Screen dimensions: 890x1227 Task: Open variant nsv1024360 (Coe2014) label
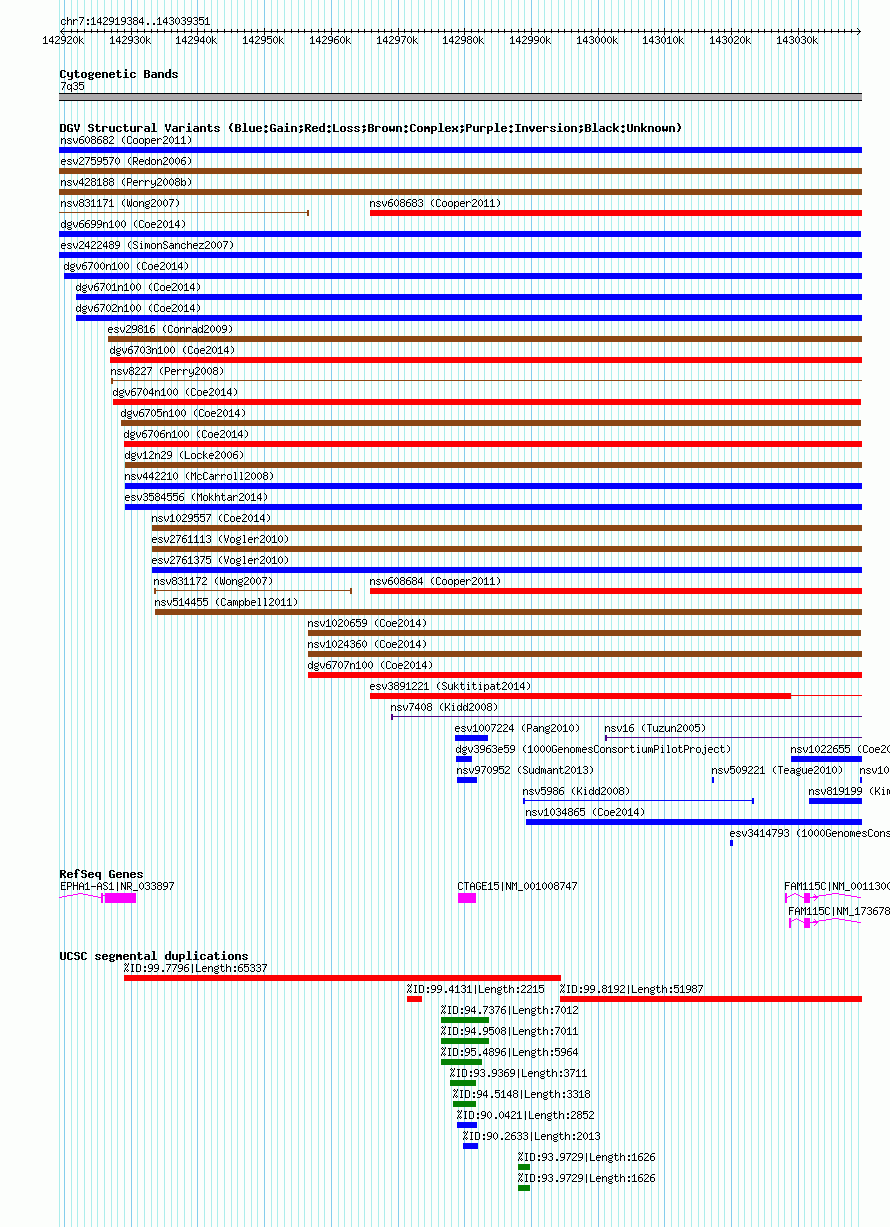pos(367,644)
